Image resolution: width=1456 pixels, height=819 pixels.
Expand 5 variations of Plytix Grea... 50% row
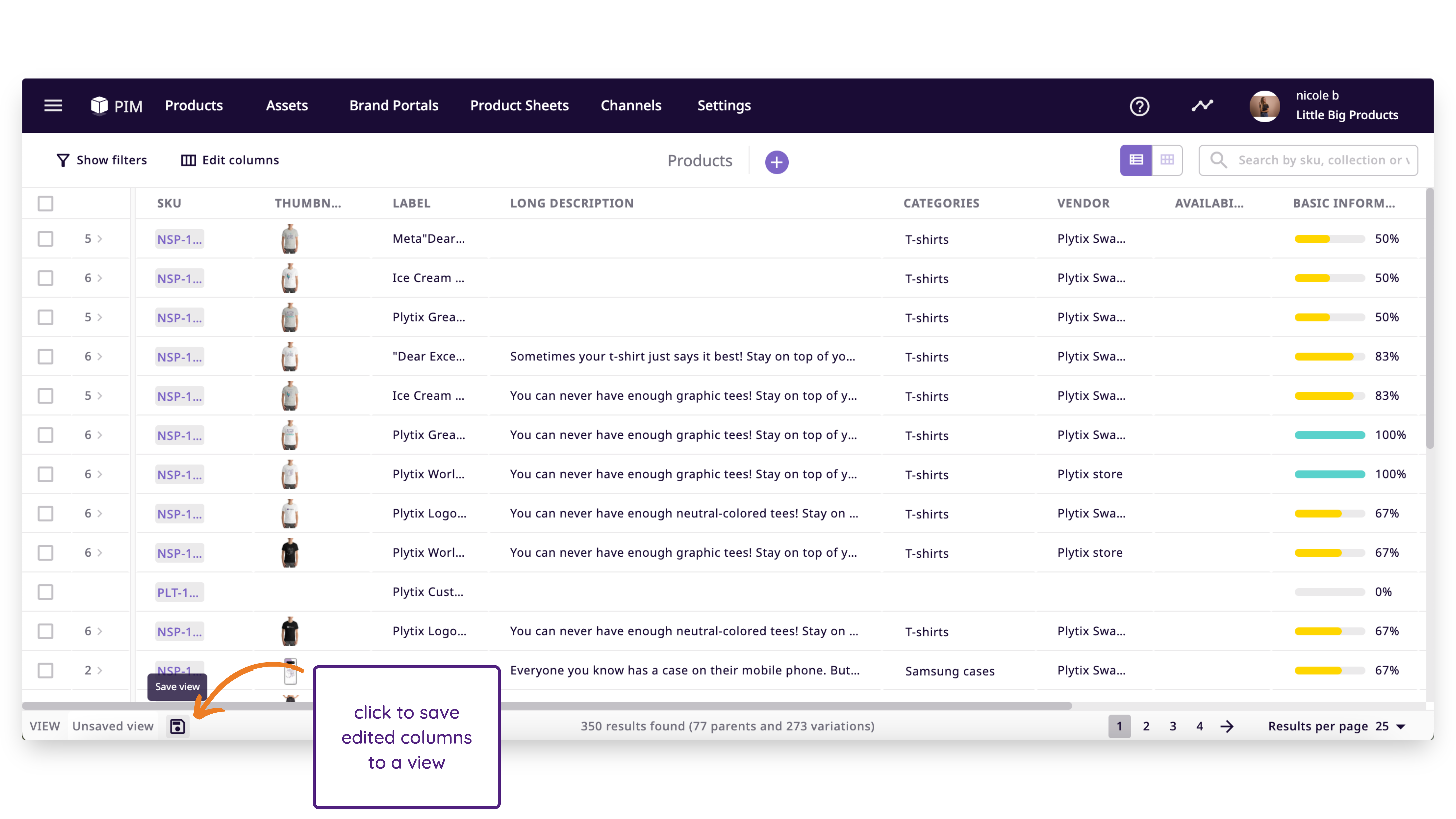coord(93,317)
